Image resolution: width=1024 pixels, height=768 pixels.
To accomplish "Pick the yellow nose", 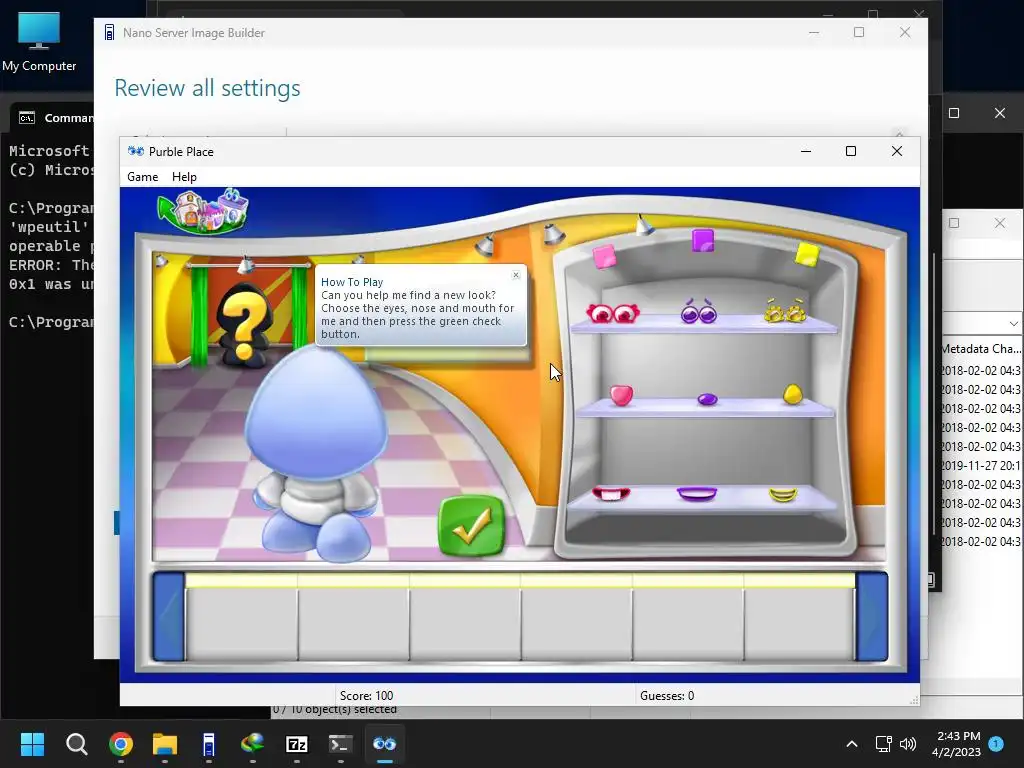I will click(792, 394).
